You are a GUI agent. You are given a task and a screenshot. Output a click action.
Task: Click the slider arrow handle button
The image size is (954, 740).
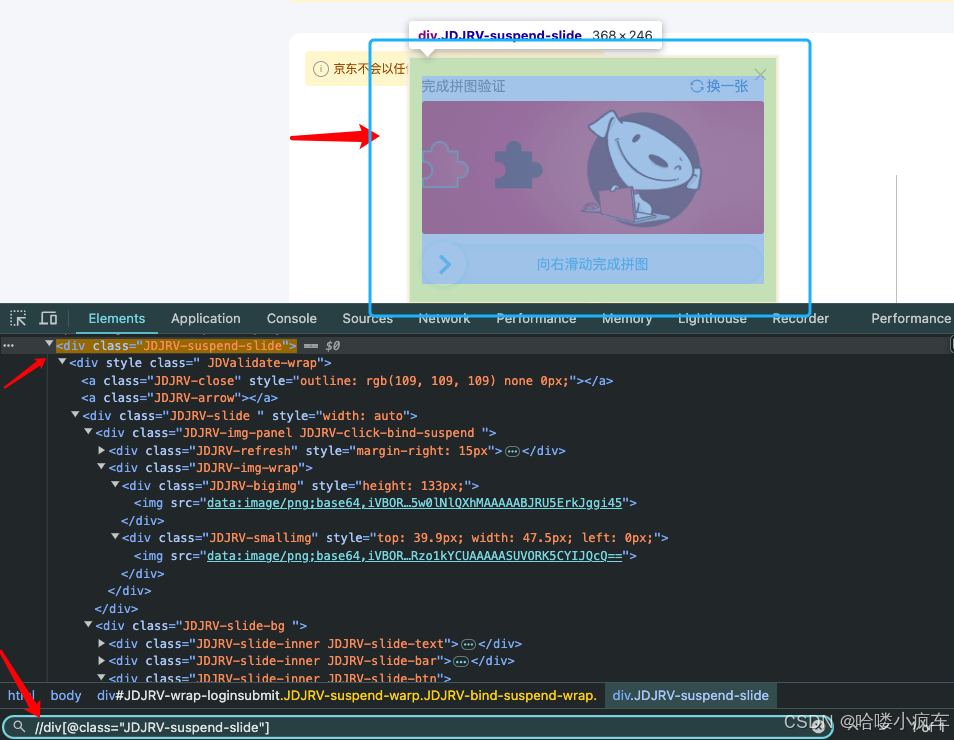(x=445, y=264)
